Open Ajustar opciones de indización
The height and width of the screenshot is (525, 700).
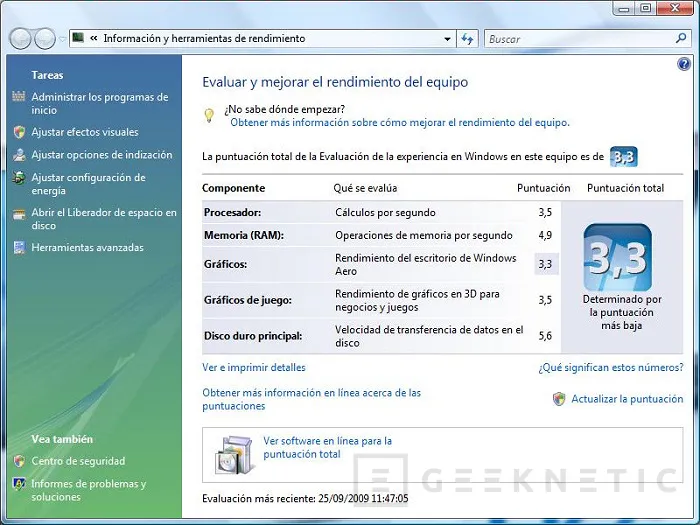[x=102, y=155]
